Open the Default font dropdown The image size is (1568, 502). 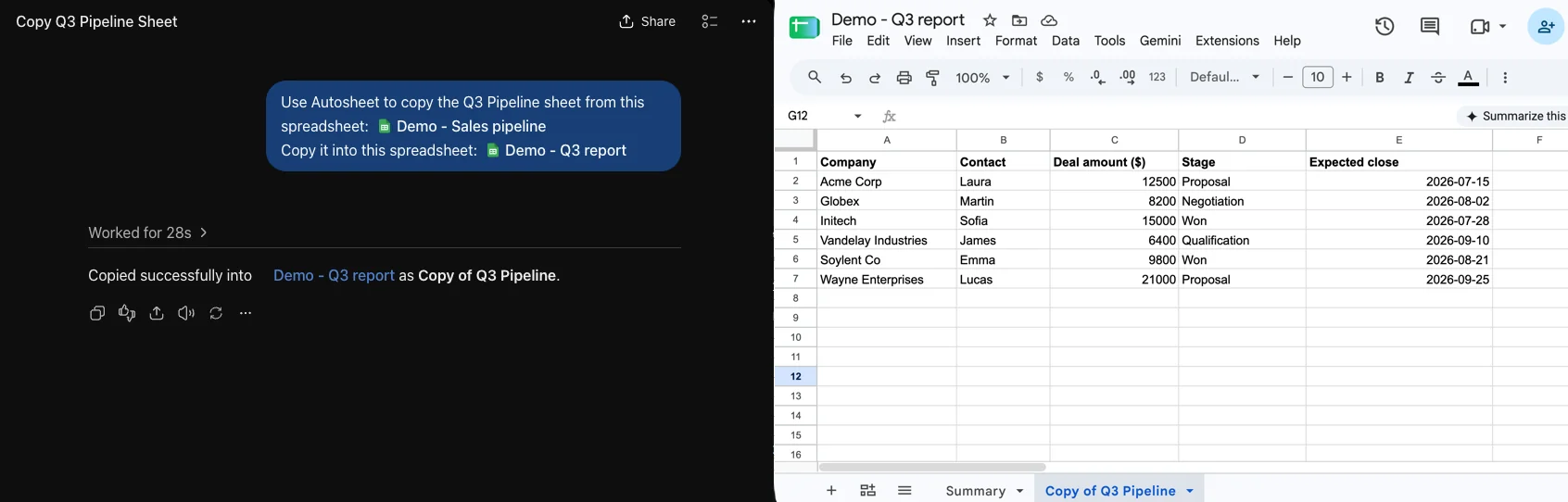(1224, 78)
